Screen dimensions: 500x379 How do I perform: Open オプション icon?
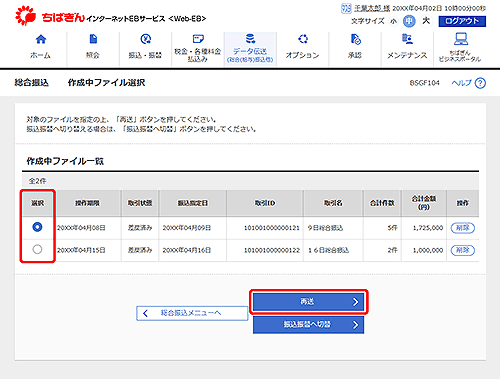click(303, 39)
